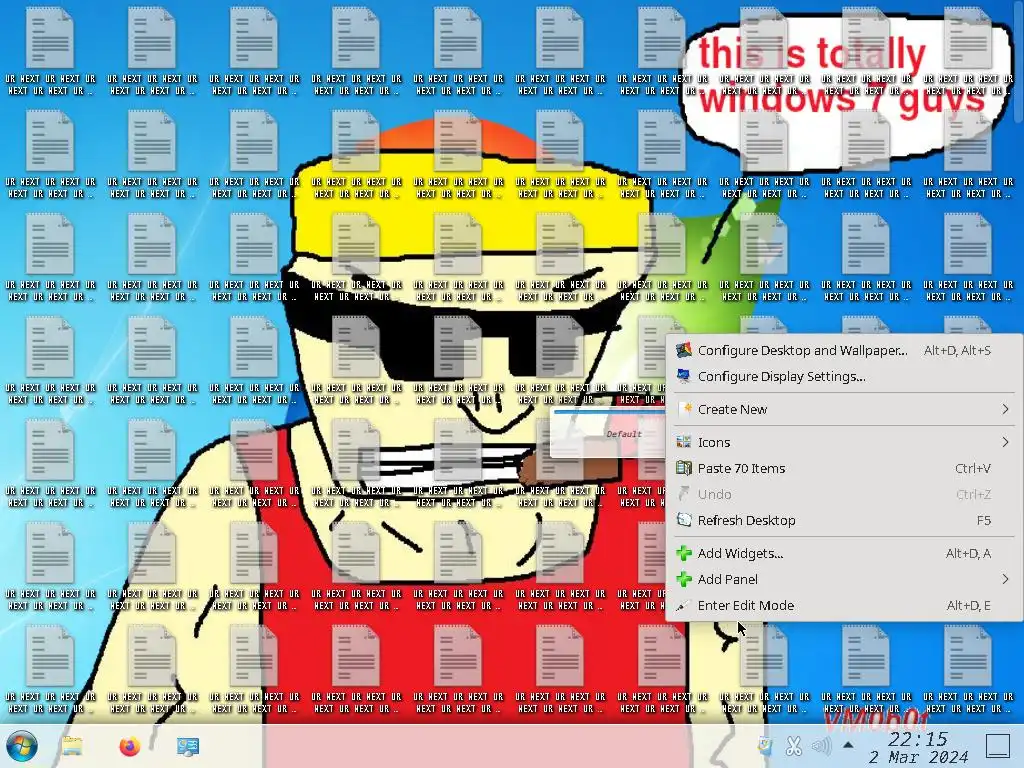
Task: Choose Paste 70 Items
Action: (x=844, y=468)
